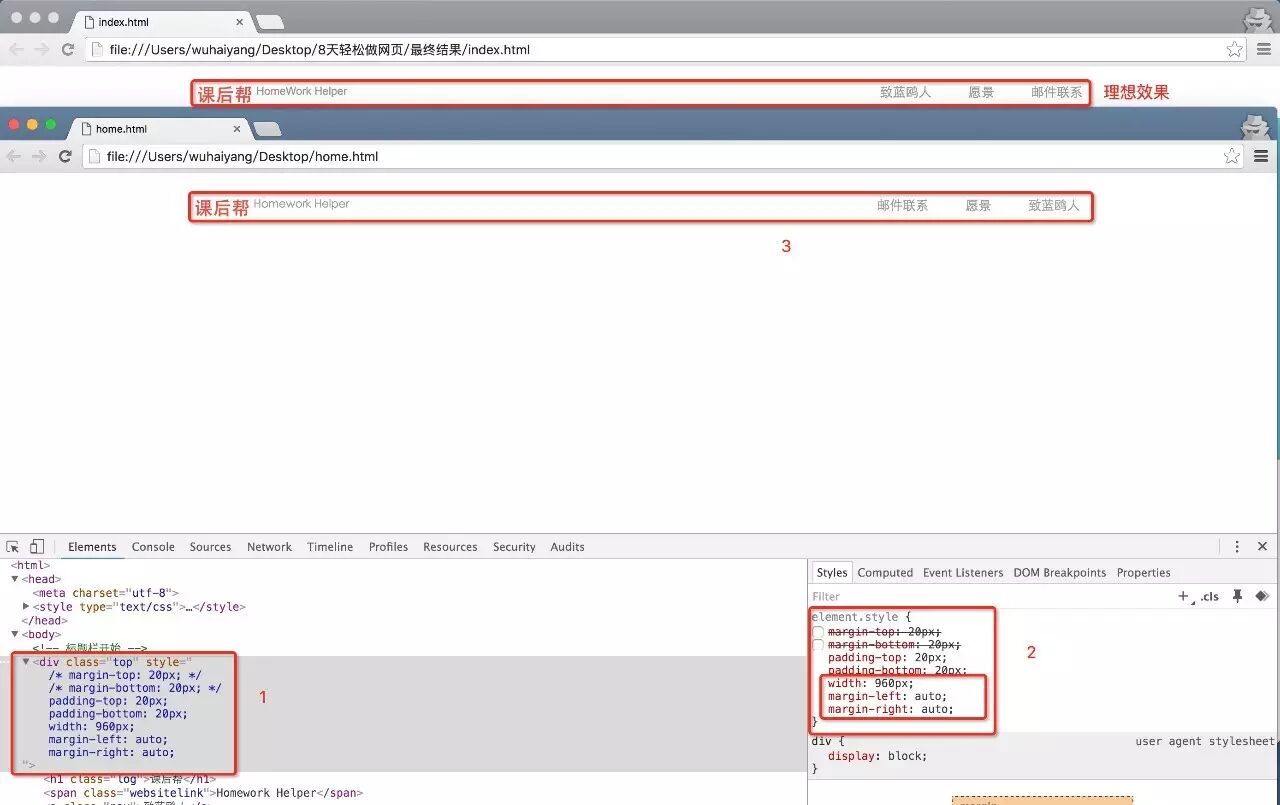This screenshot has height=805, width=1280.
Task: Open a new tab in home.html window
Action: tap(267, 129)
